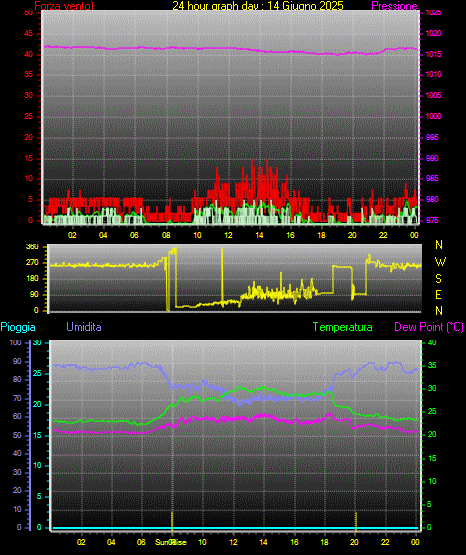Click hour '02' under the temperature graph
Viewport: 466px width, 555px height.
[x=81, y=542]
